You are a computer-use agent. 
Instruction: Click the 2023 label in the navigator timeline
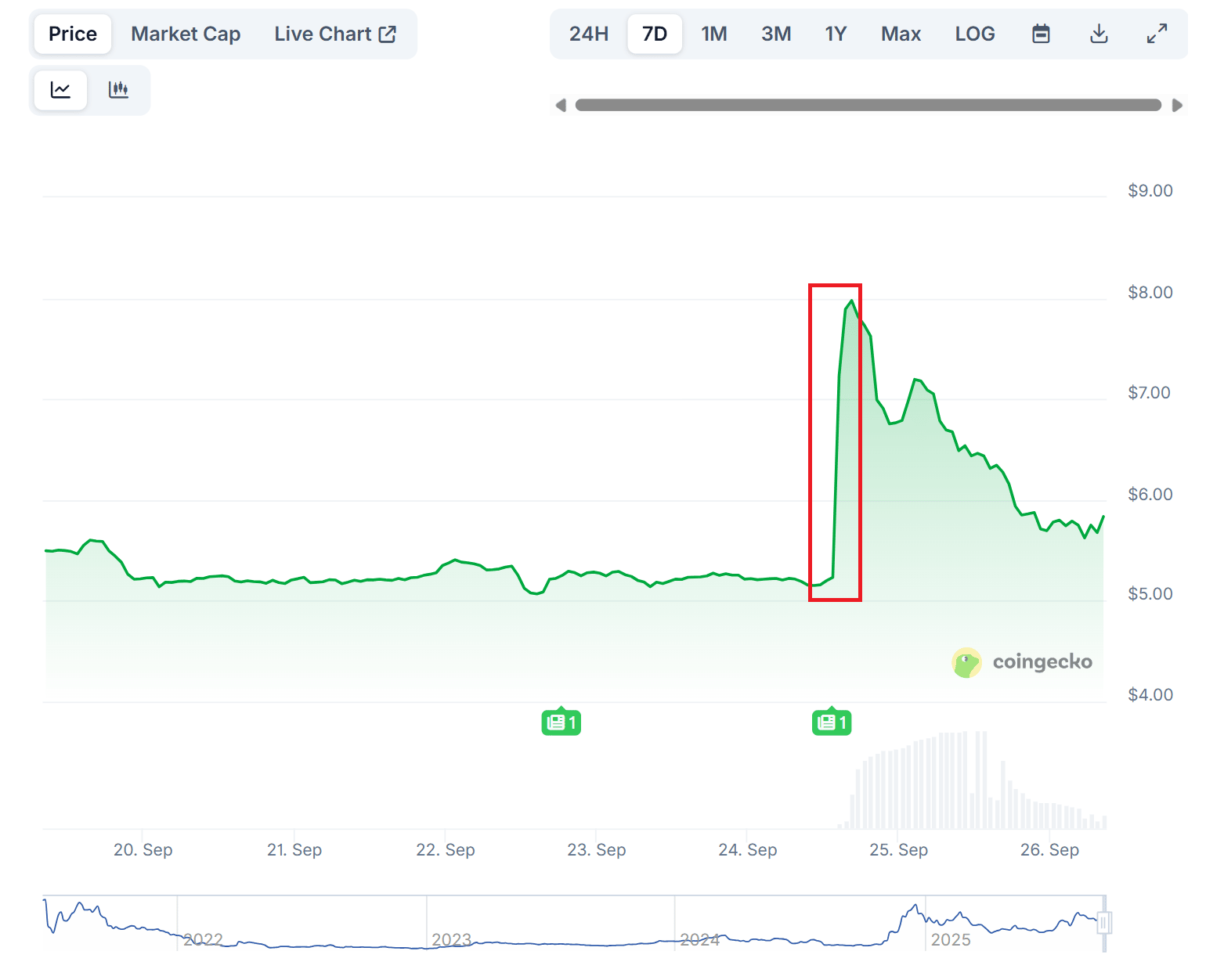coord(452,939)
